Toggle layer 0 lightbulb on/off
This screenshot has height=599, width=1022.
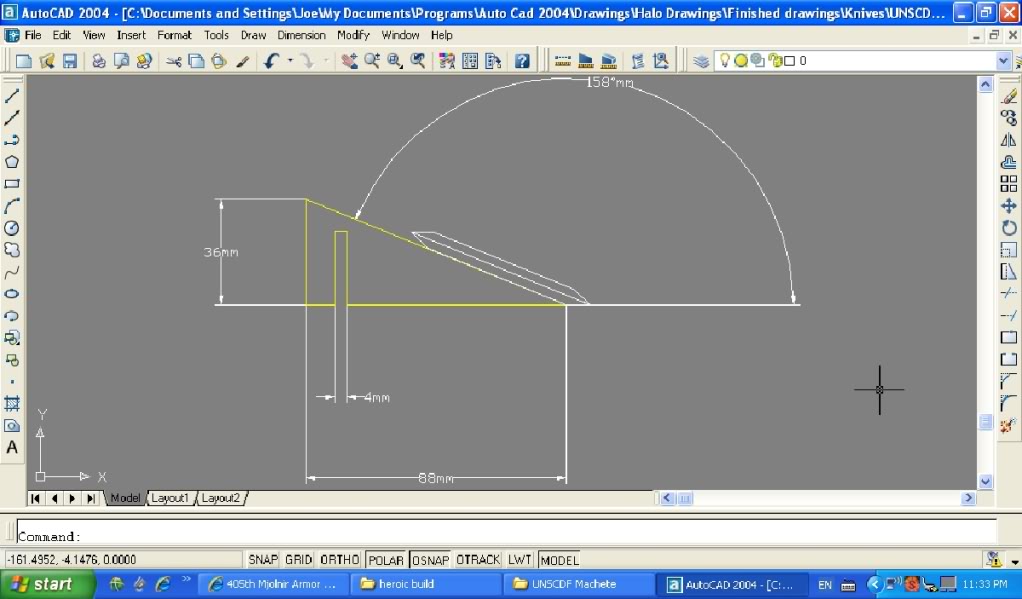[724, 61]
